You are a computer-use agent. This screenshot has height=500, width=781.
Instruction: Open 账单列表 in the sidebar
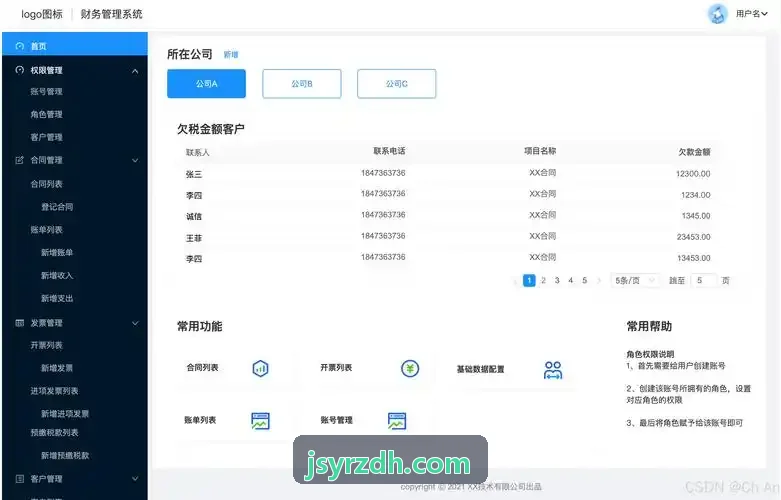tap(46, 230)
